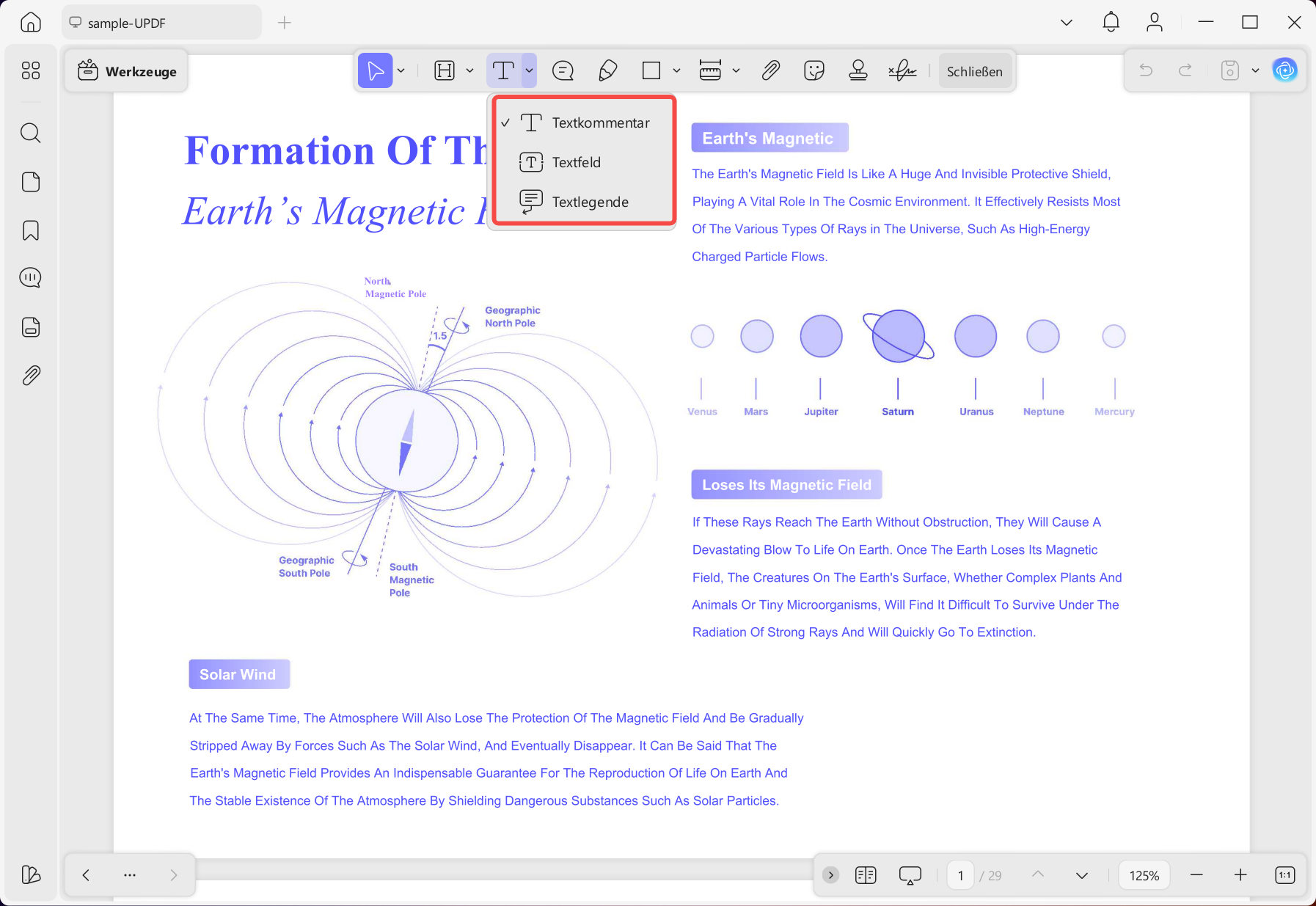Select the stamp tool

click(x=858, y=70)
